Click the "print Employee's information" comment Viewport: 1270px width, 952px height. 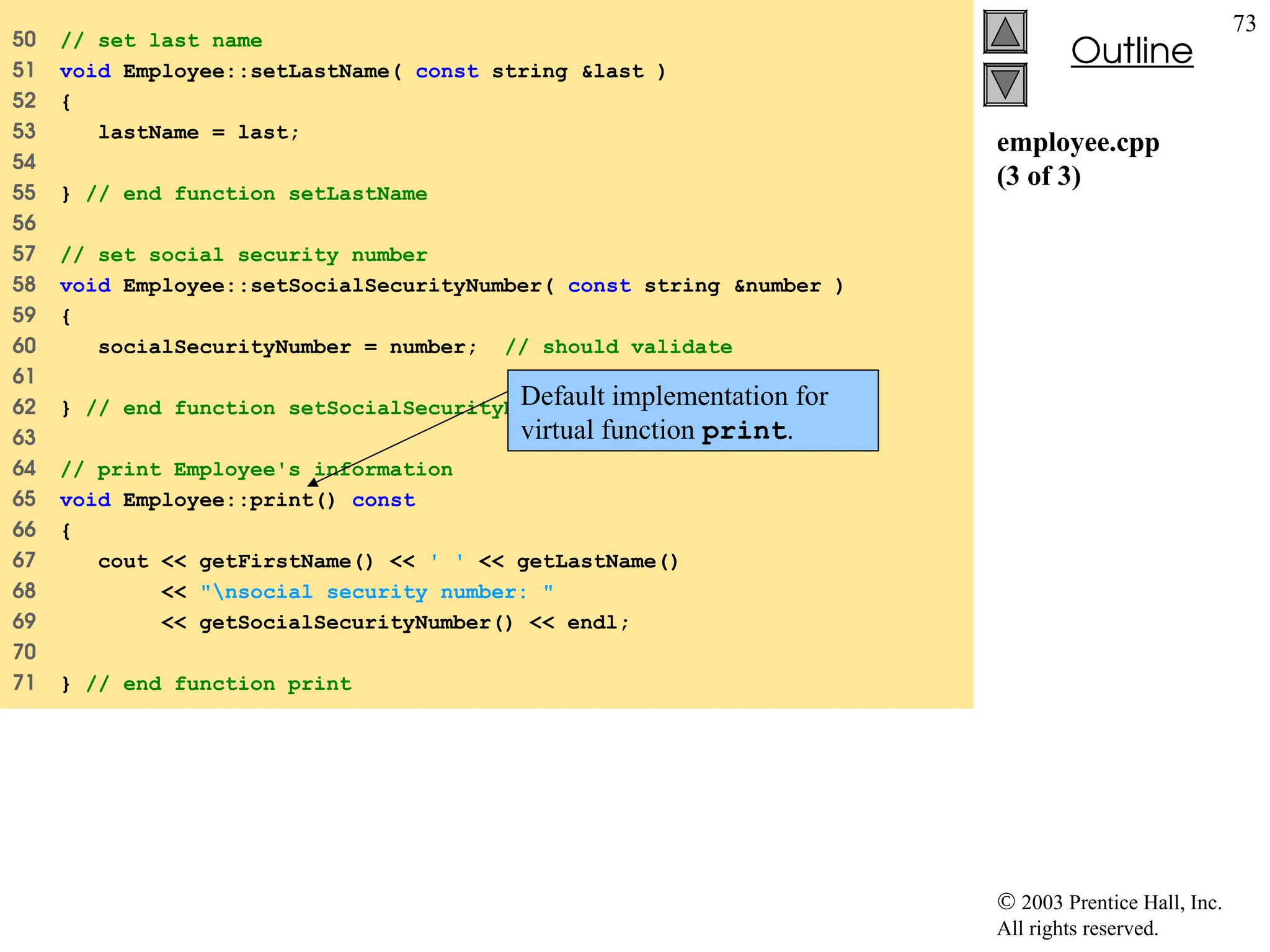pos(257,470)
